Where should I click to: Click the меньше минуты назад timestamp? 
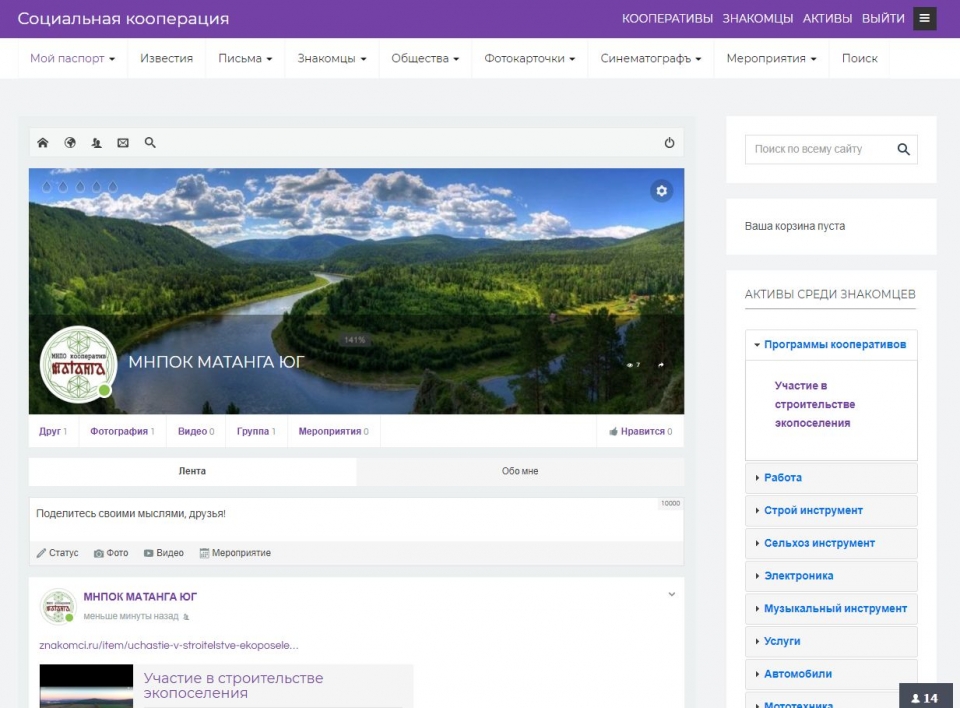[131, 616]
